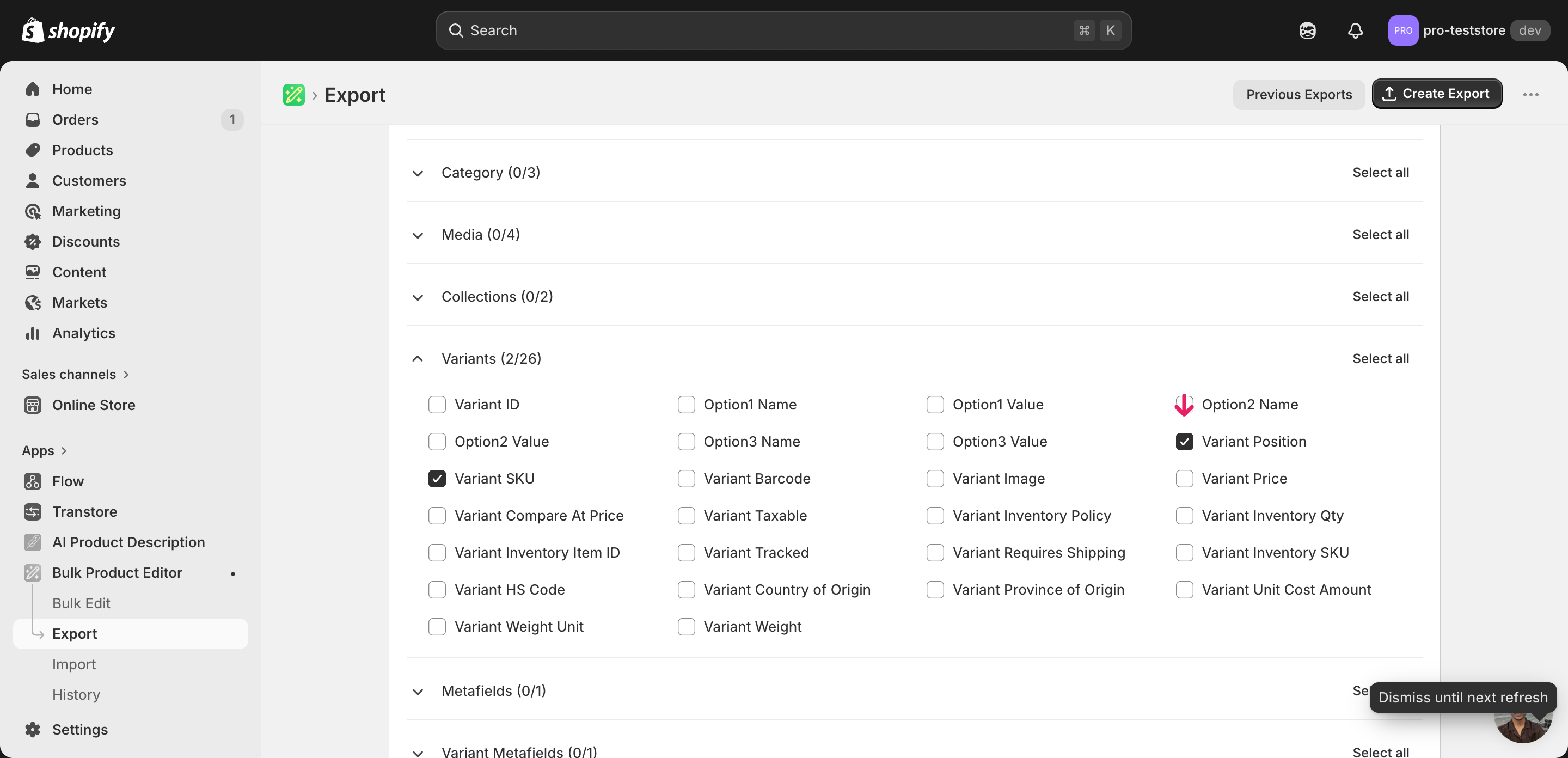Collapse the Variants section chevron

click(x=418, y=359)
